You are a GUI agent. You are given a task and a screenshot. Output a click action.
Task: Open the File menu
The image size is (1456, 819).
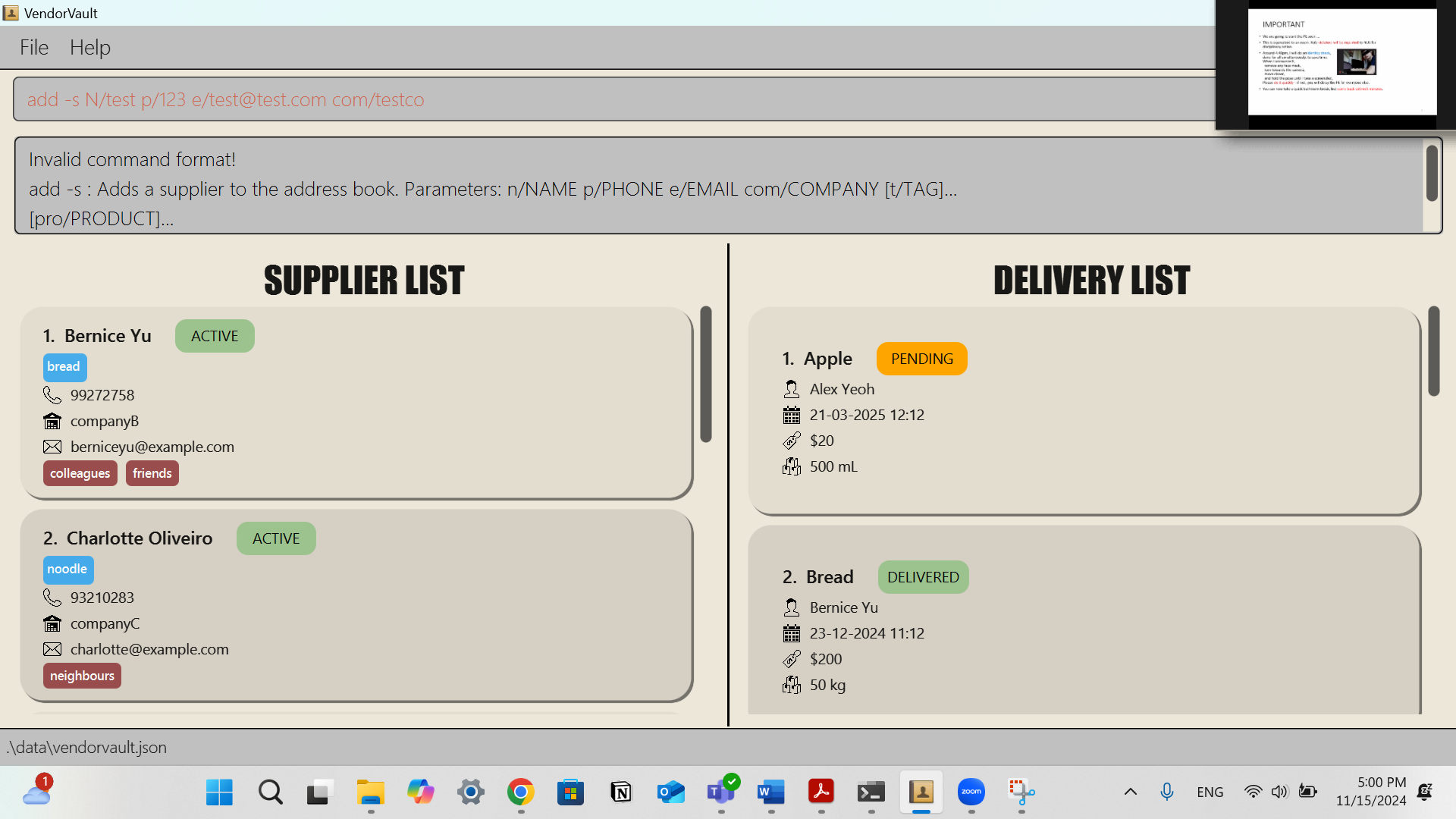(34, 47)
